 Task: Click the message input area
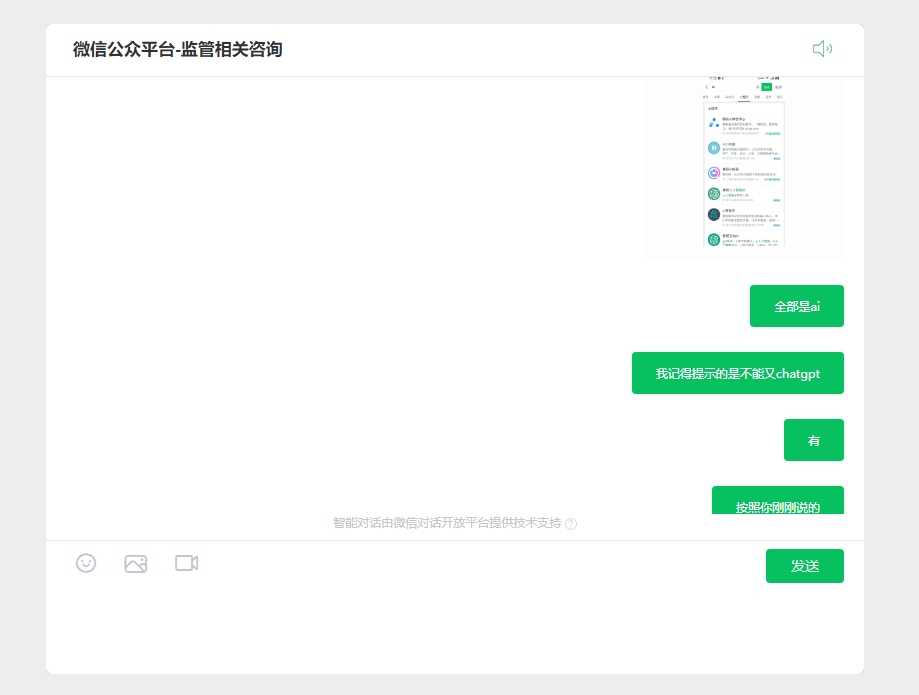(455, 627)
